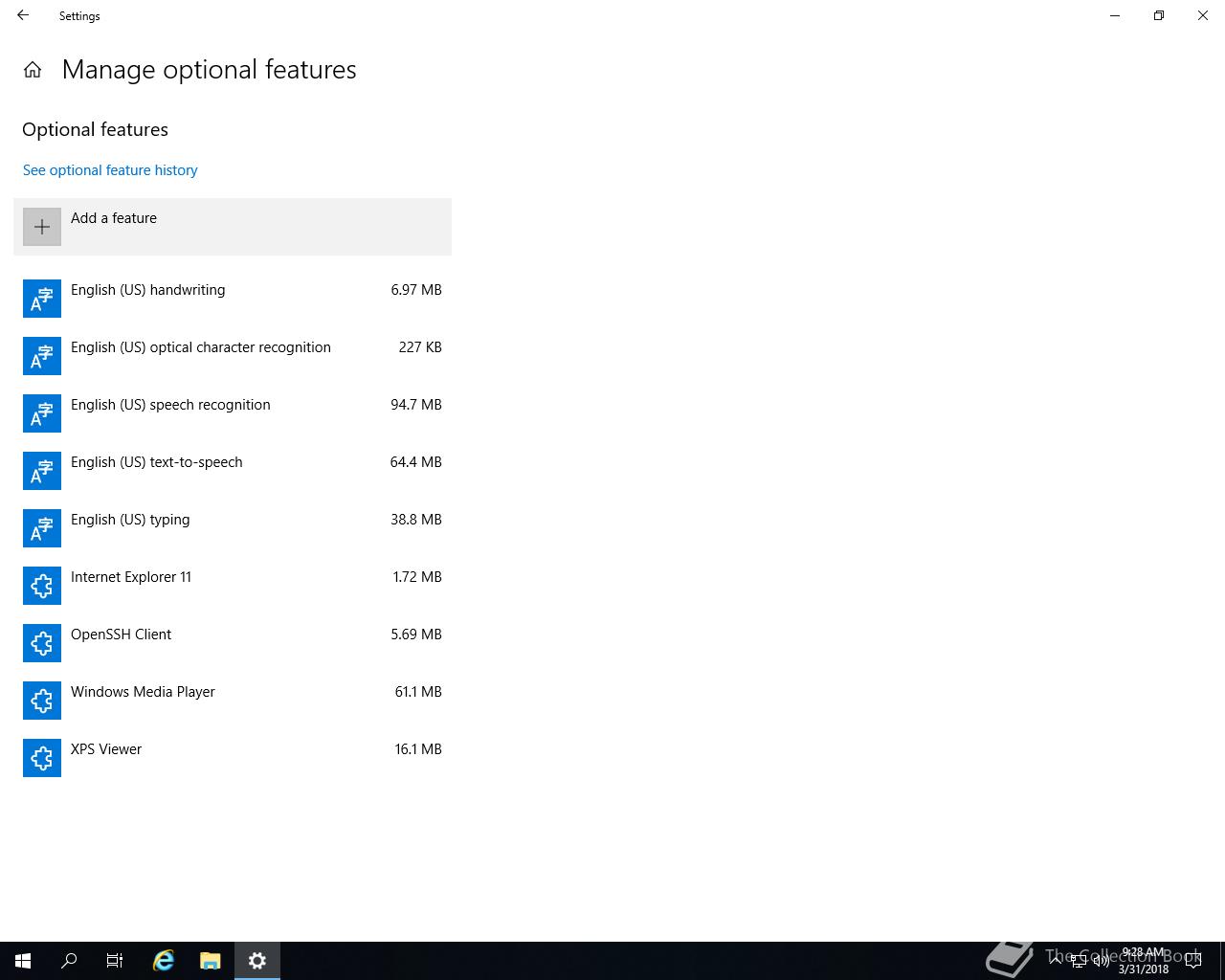Click the 16.1 MB size value
Image resolution: width=1225 pixels, height=980 pixels.
[418, 749]
